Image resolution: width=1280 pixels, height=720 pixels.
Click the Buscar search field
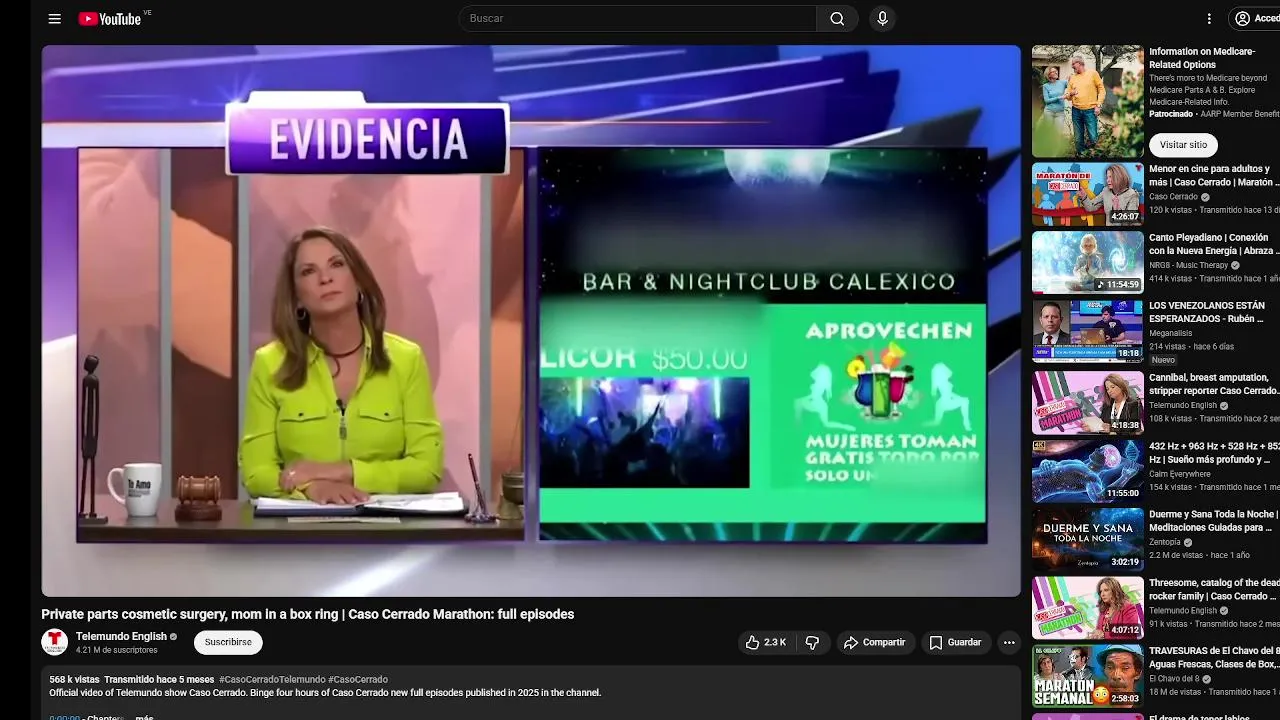(638, 19)
